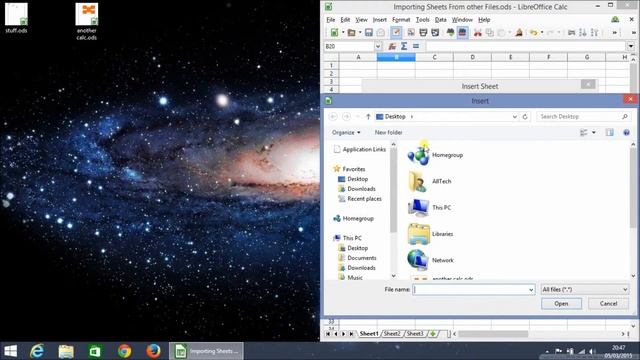Screen dimensions: 640x360
Task: Click the New spreadsheet icon in Calc toolbar
Action: (334, 33)
